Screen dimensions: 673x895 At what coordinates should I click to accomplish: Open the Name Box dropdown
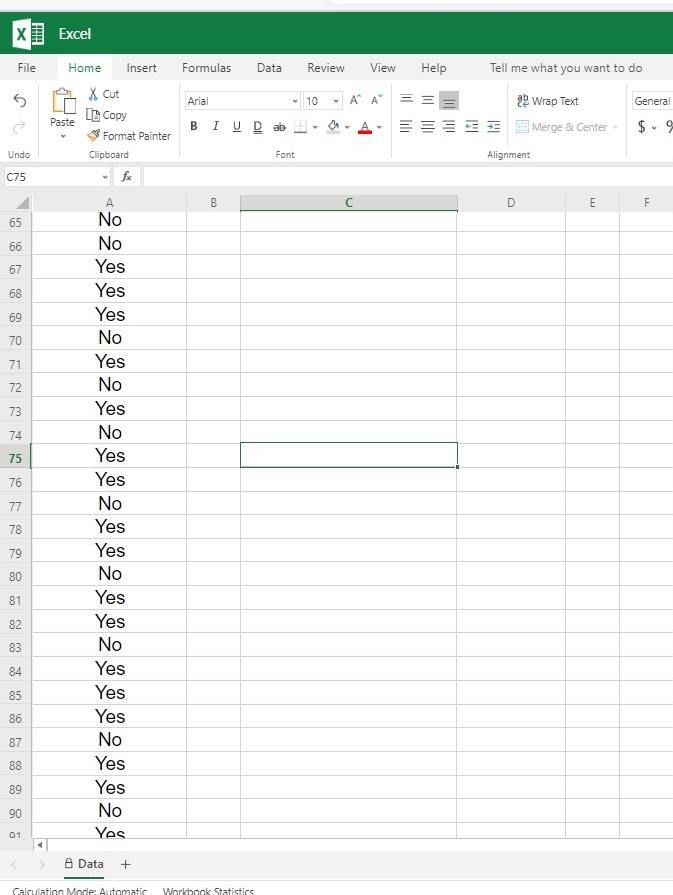tap(105, 177)
